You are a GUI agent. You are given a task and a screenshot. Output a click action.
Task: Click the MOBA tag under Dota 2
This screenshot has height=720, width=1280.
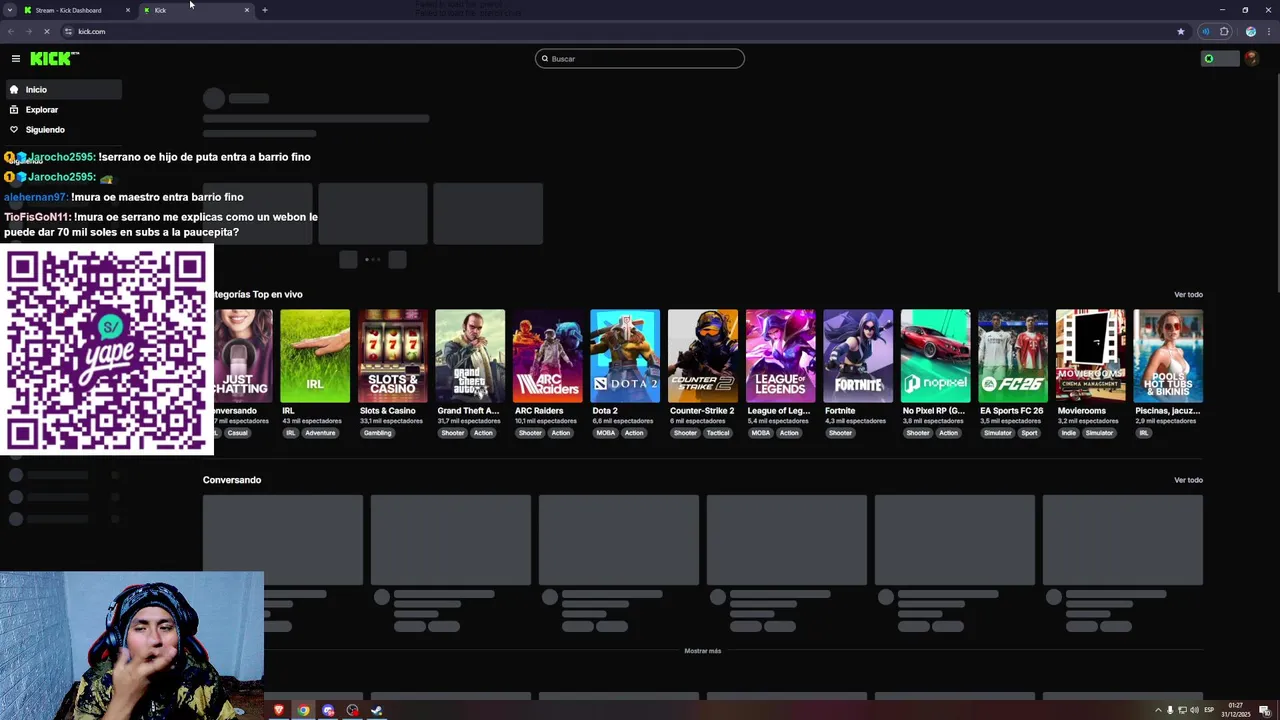[606, 433]
